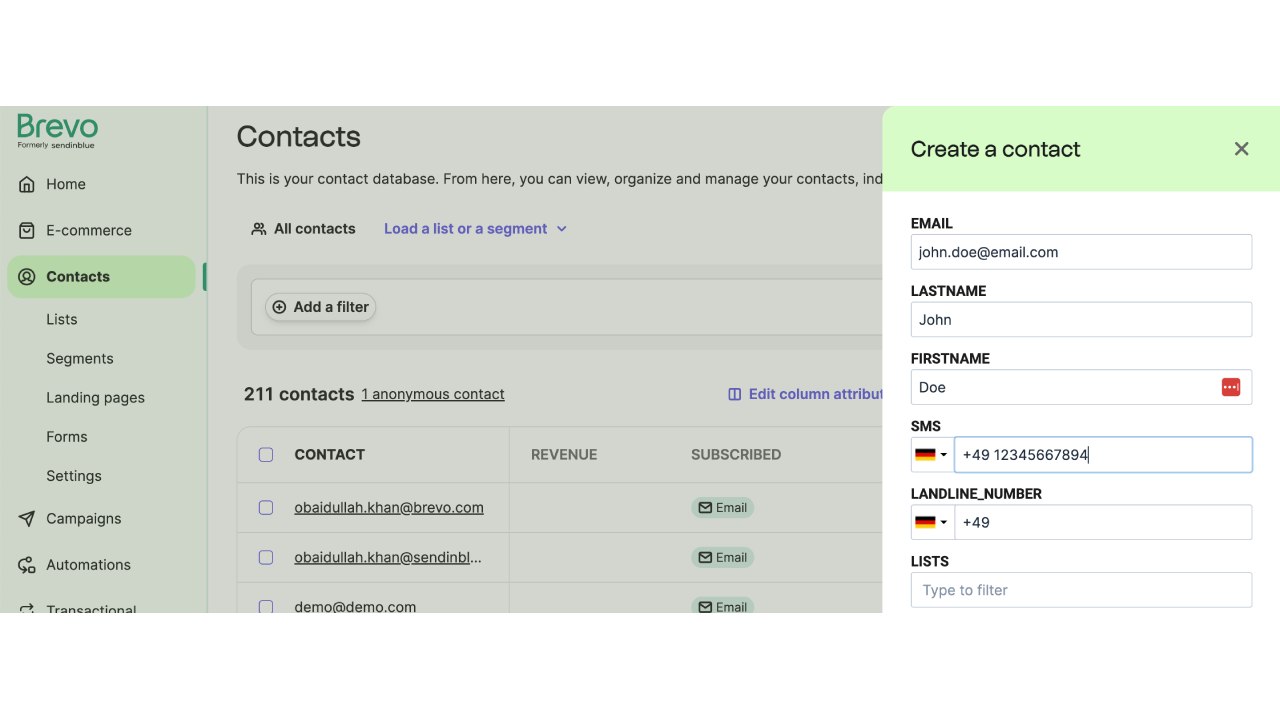This screenshot has width=1280, height=720.
Task: Open 1 anonymous contact link
Action: (433, 394)
